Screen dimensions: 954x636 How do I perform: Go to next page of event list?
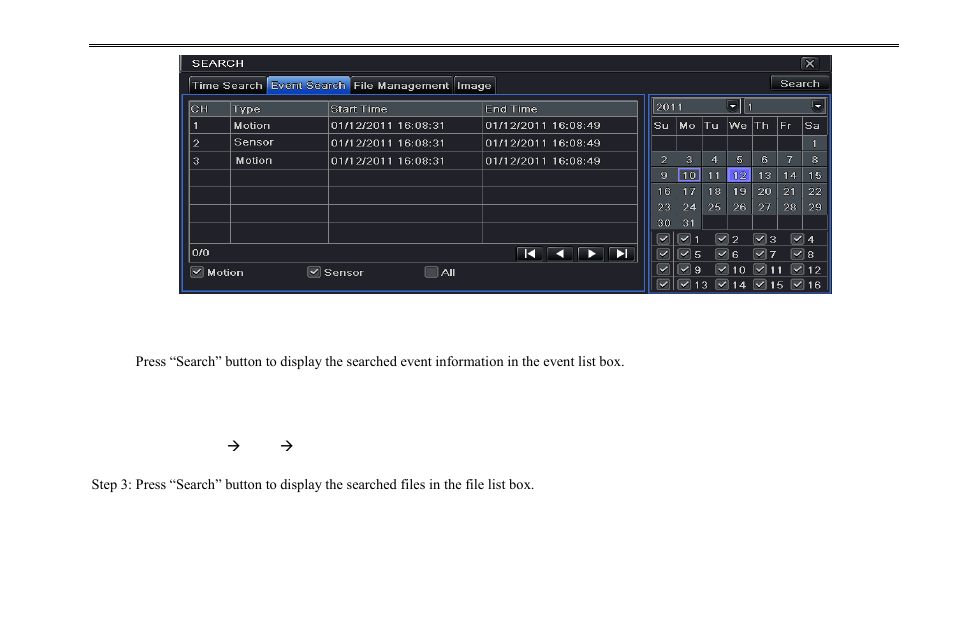click(591, 254)
